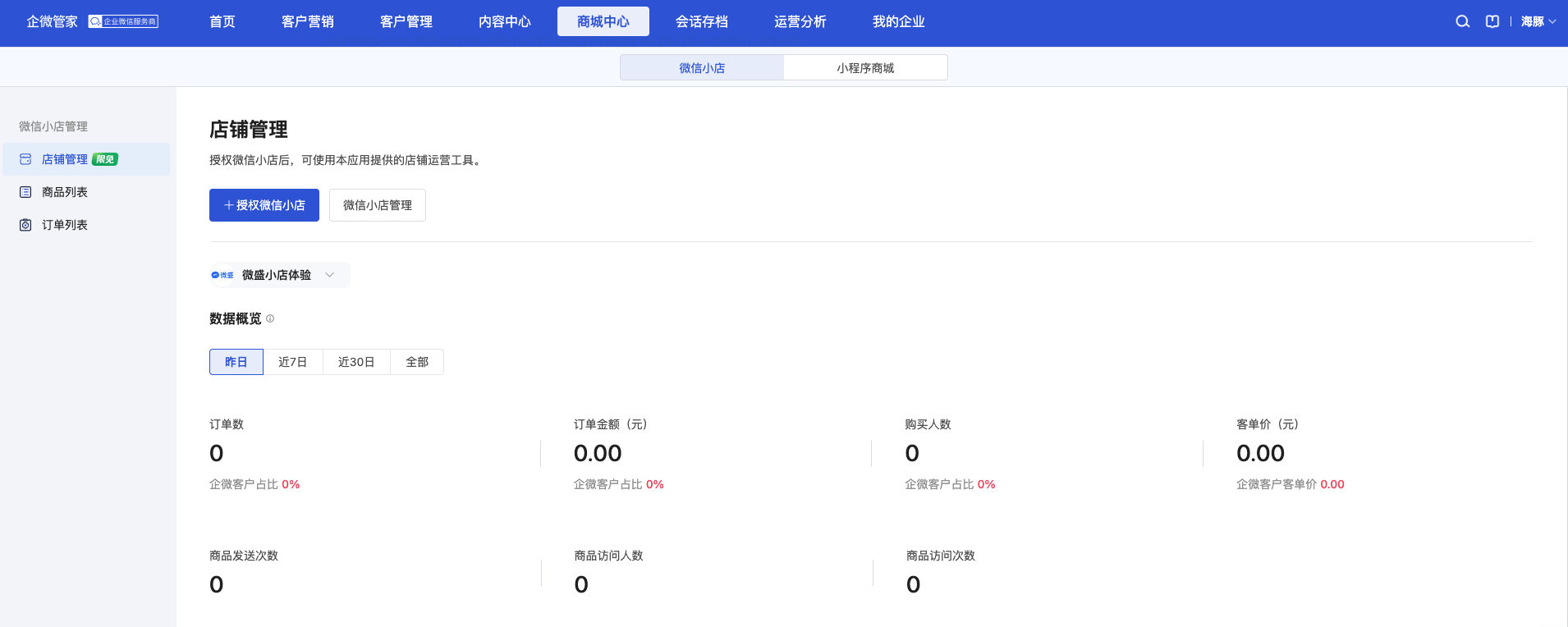Switch to the 微信小店 tab
This screenshot has width=1568, height=627.
coord(702,67)
